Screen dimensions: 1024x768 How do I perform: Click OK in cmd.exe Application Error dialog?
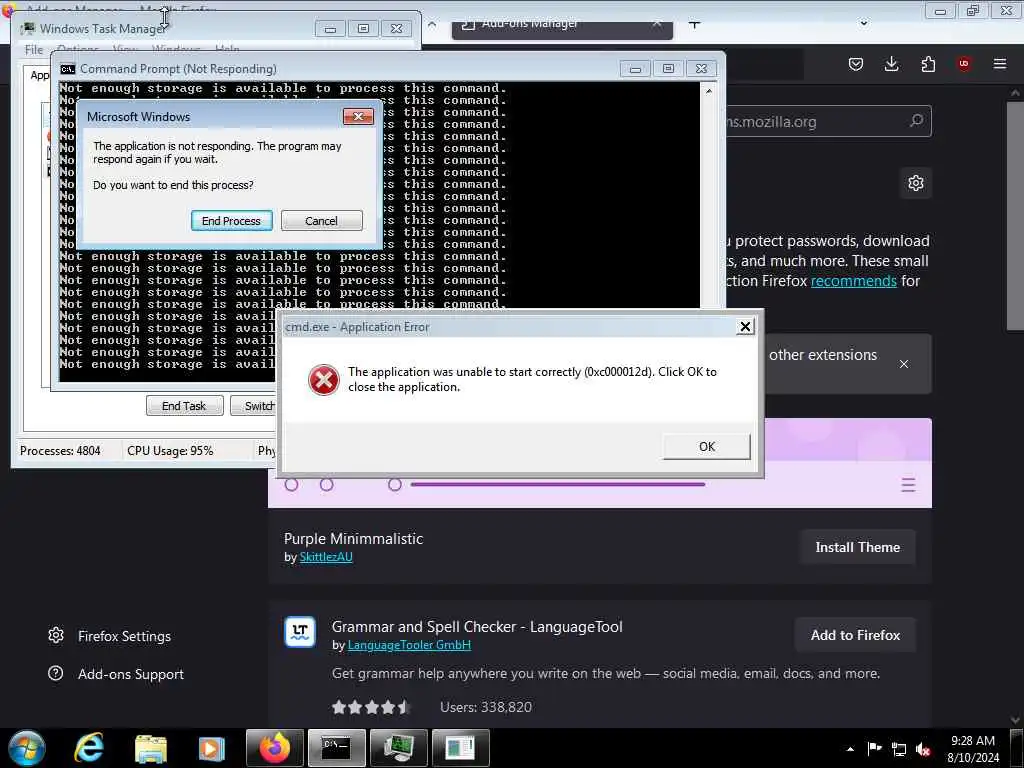click(707, 447)
